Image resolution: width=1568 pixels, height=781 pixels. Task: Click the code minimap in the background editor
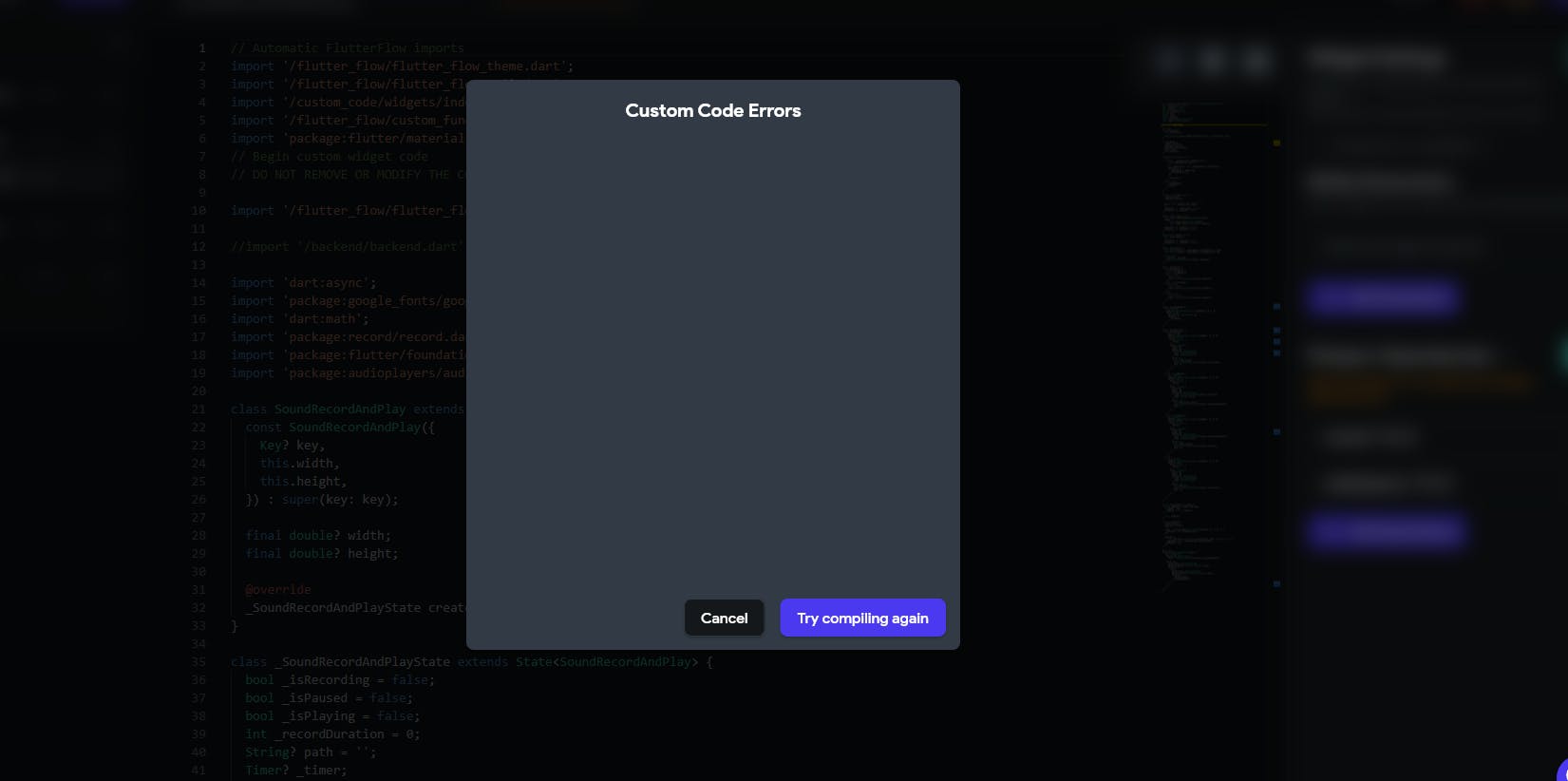coord(1215,347)
